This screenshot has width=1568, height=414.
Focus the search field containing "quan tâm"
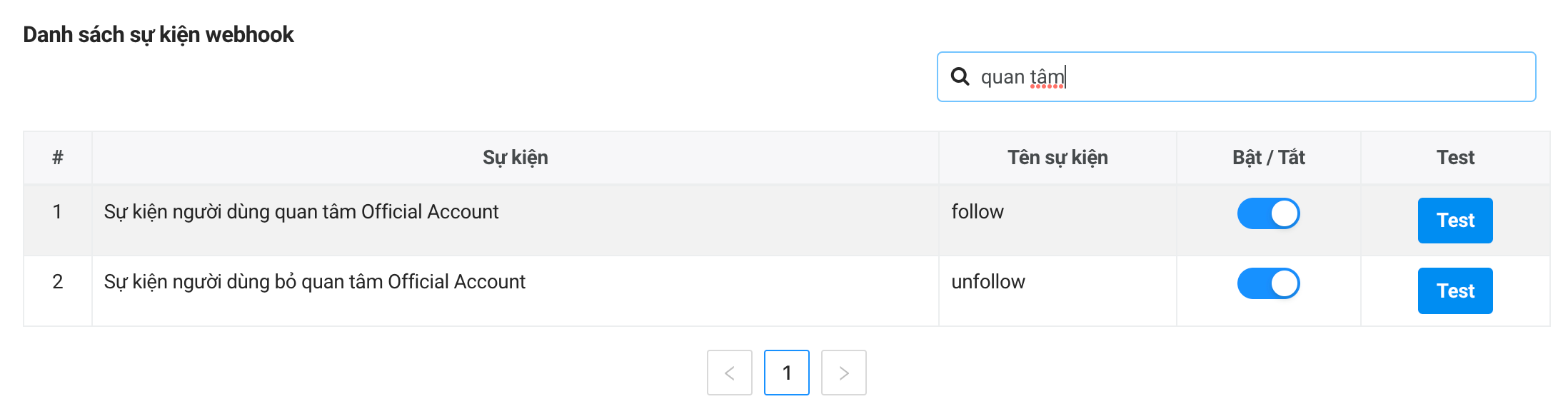(x=1250, y=76)
